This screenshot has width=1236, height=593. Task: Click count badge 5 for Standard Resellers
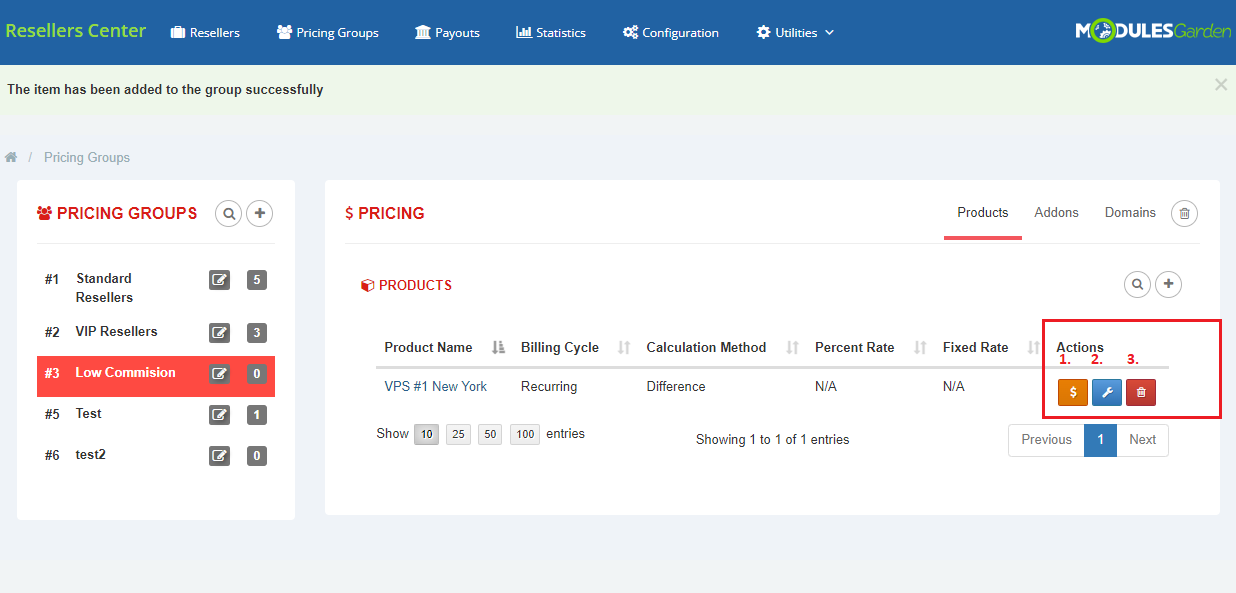coord(257,280)
